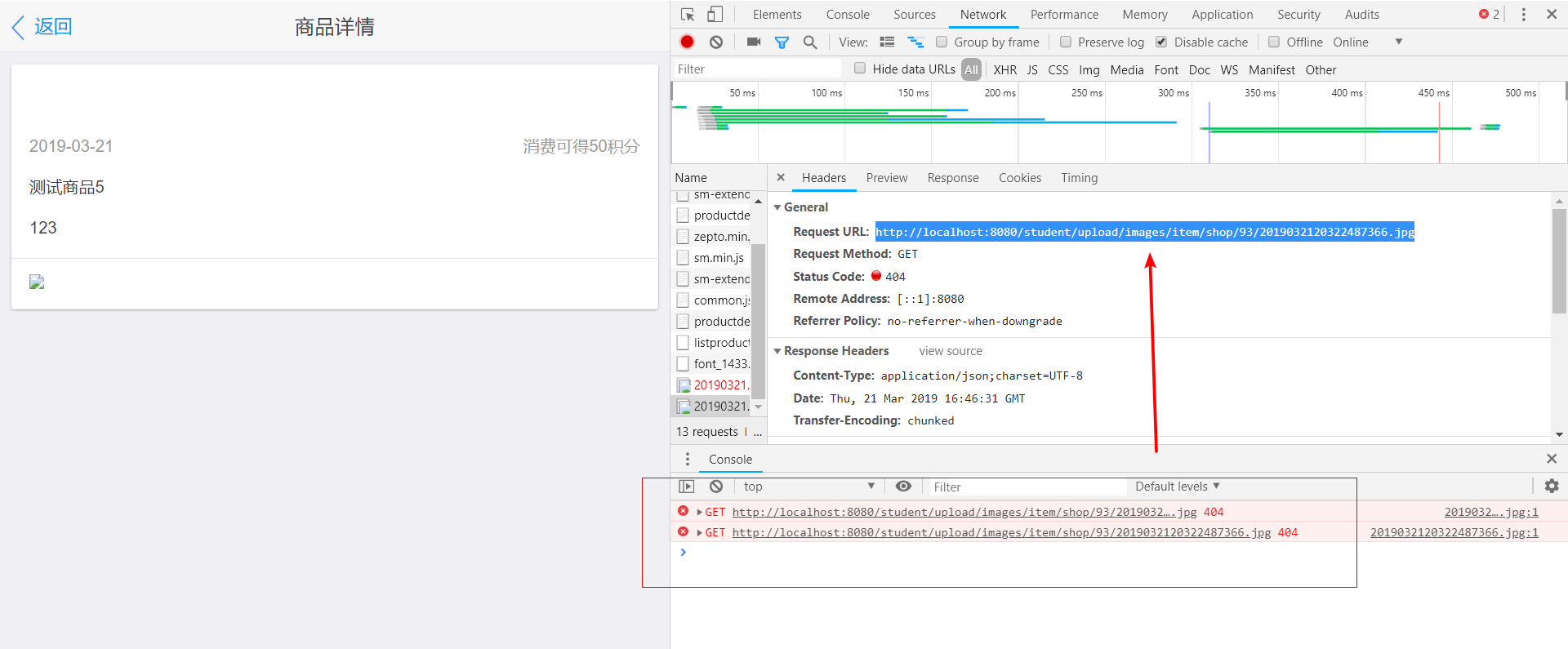Open the Performance tab

pyautogui.click(x=1064, y=15)
